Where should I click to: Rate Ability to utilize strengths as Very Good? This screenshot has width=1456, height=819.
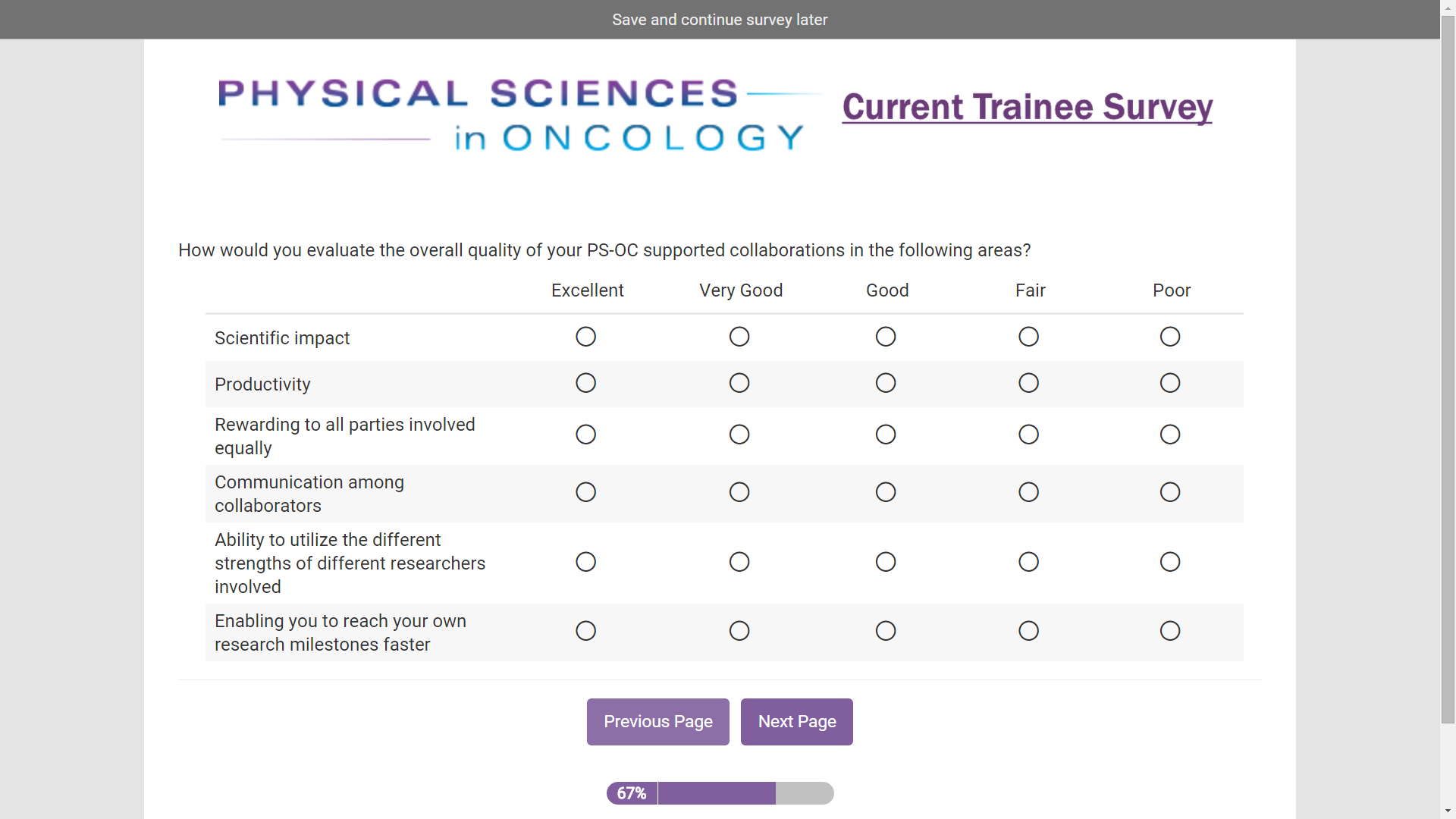pyautogui.click(x=739, y=562)
